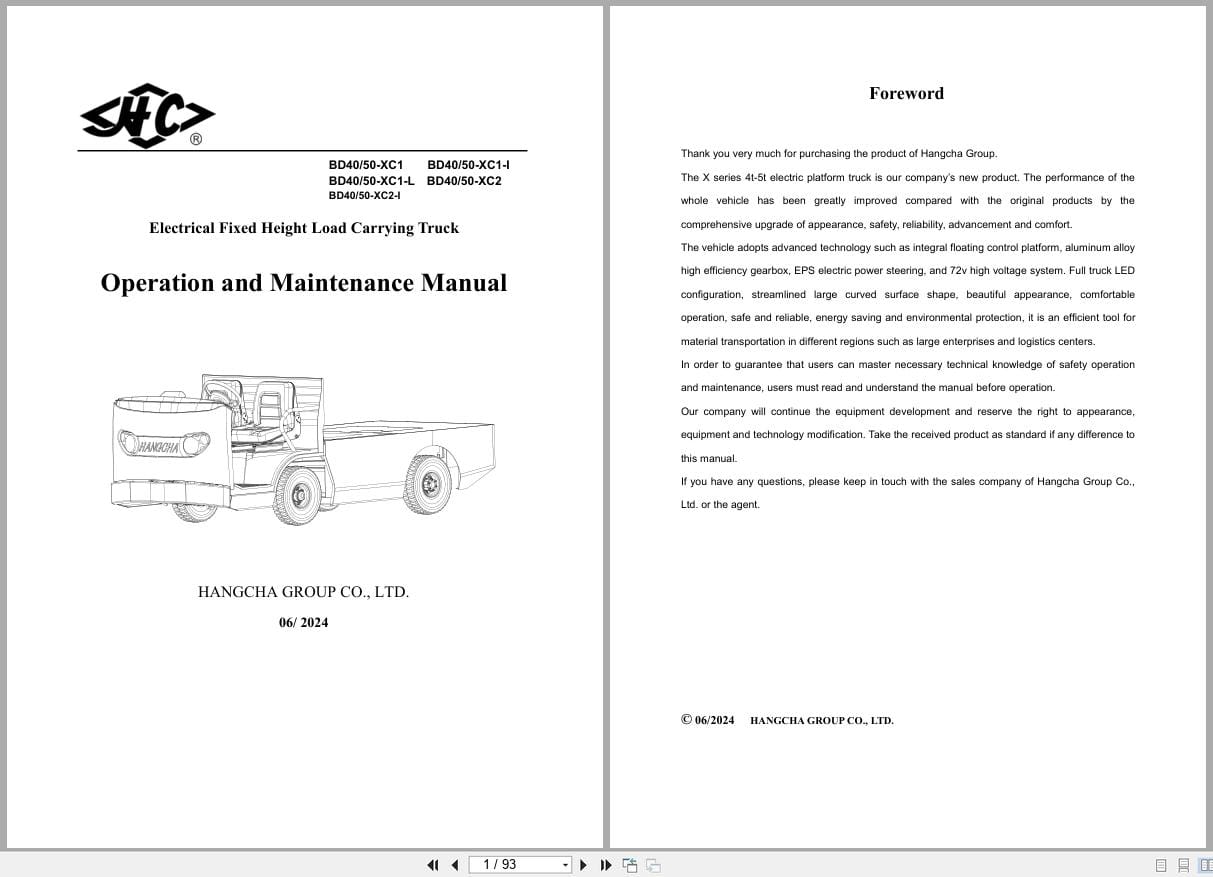Click the Electrical Fixed Height Load Carrying Truck subtitle

(x=303, y=228)
